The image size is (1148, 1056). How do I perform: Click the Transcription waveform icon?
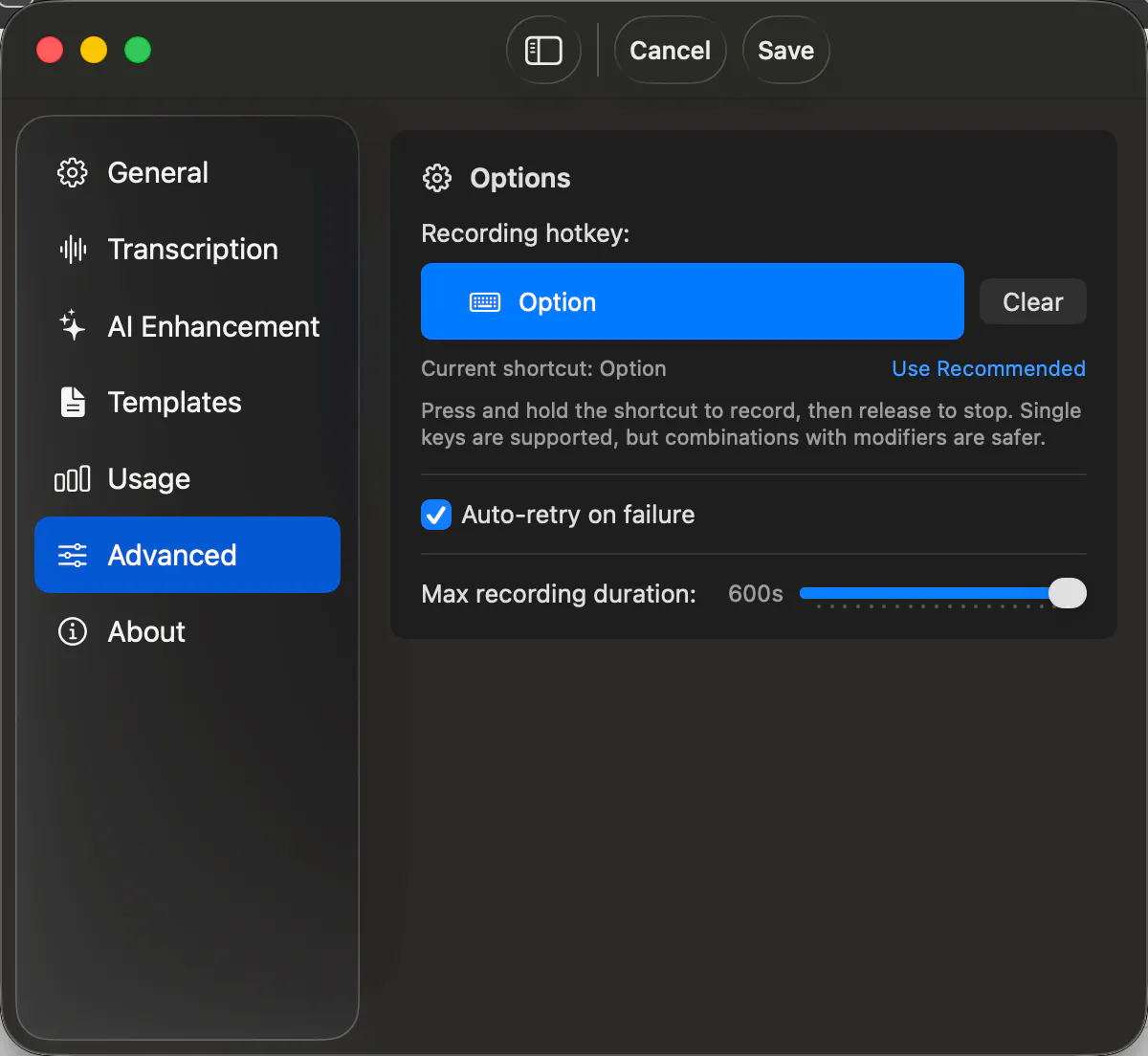click(x=73, y=250)
